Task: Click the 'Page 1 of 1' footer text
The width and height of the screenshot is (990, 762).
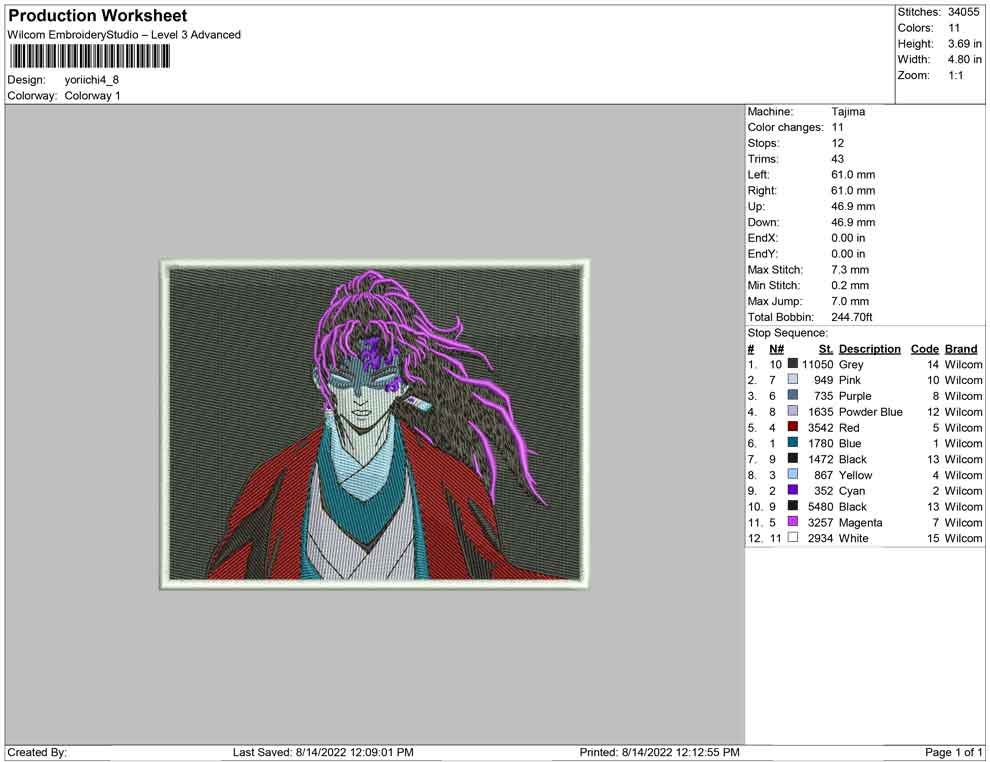Action: [x=953, y=752]
